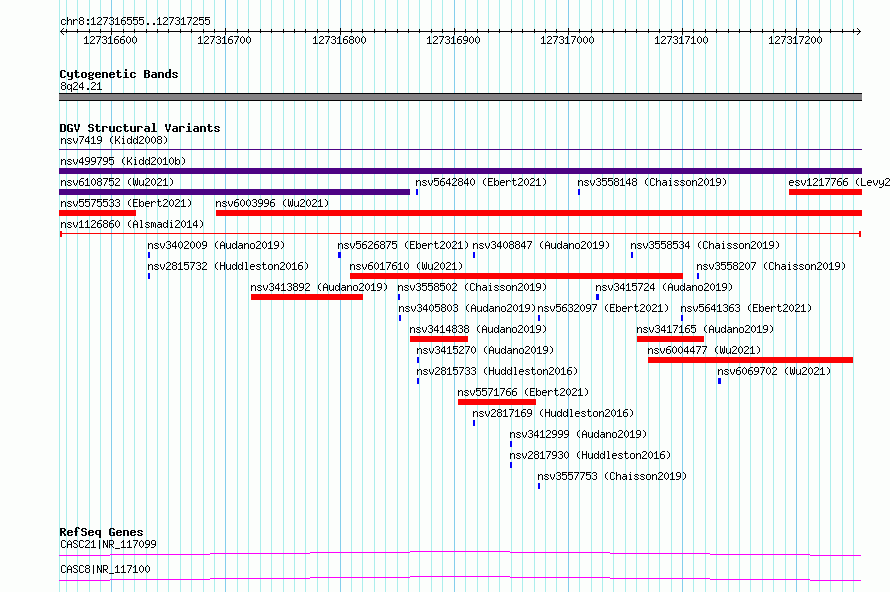
Task: Click the DGV Structural Variants track title
Action: tap(140, 128)
